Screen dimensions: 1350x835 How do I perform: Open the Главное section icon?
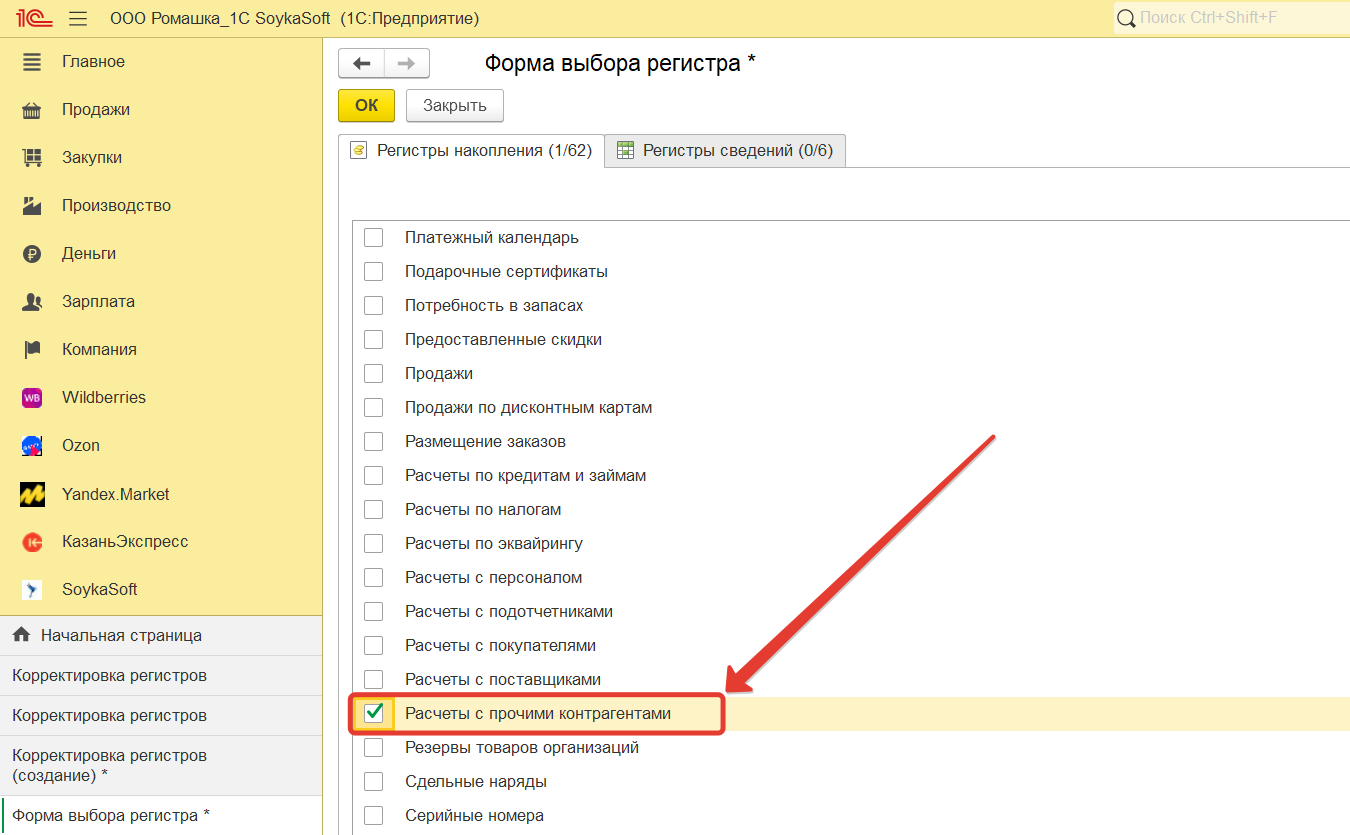[x=32, y=62]
